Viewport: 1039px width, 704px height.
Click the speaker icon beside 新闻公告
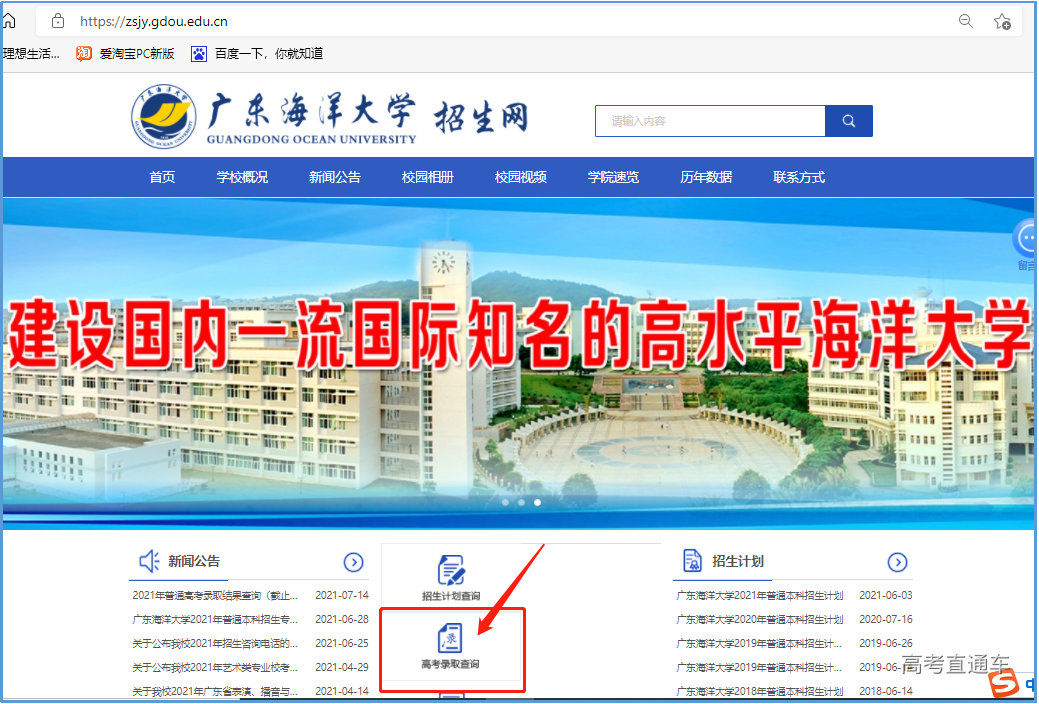pyautogui.click(x=148, y=562)
